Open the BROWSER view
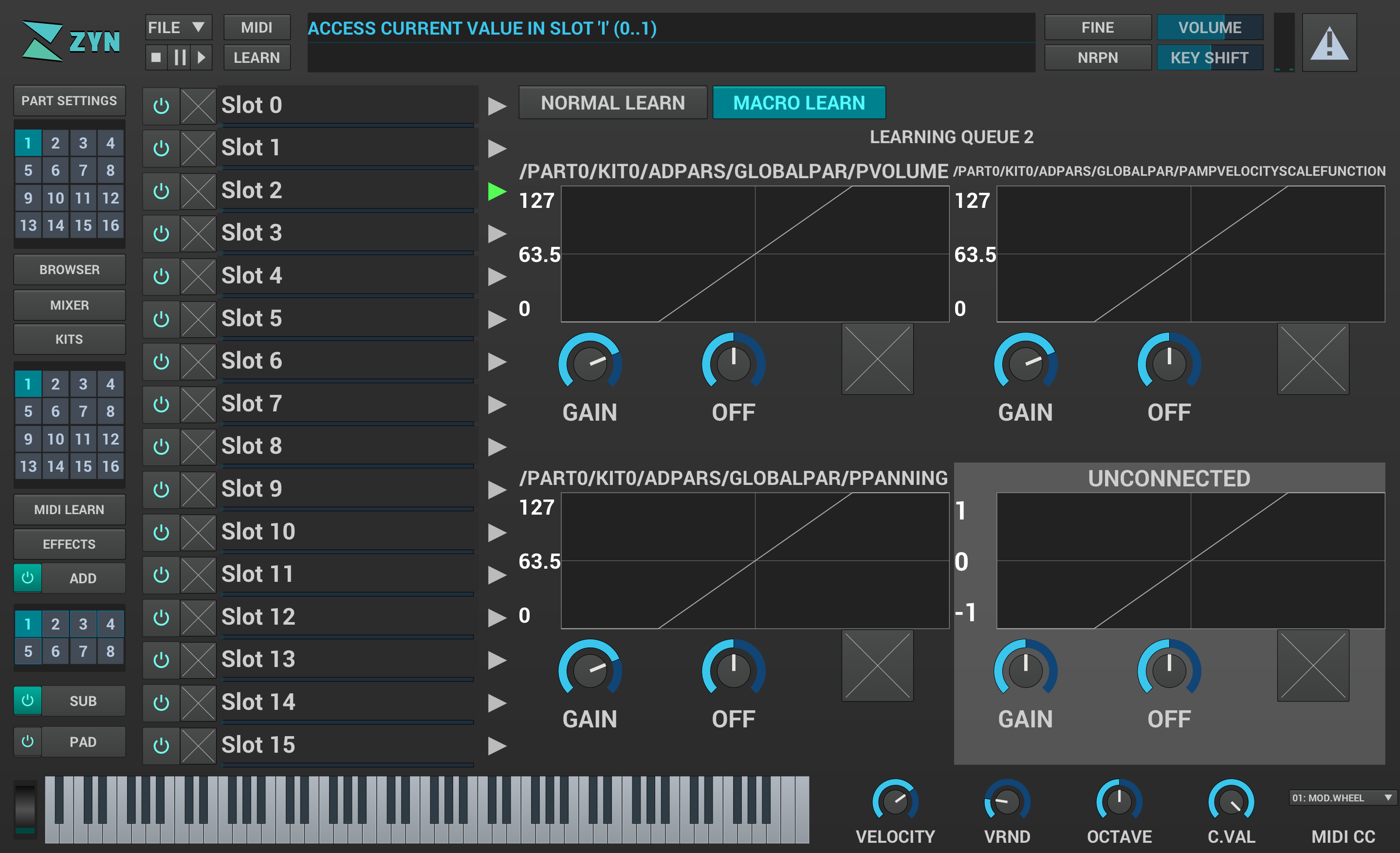The image size is (1400, 853). (x=69, y=270)
